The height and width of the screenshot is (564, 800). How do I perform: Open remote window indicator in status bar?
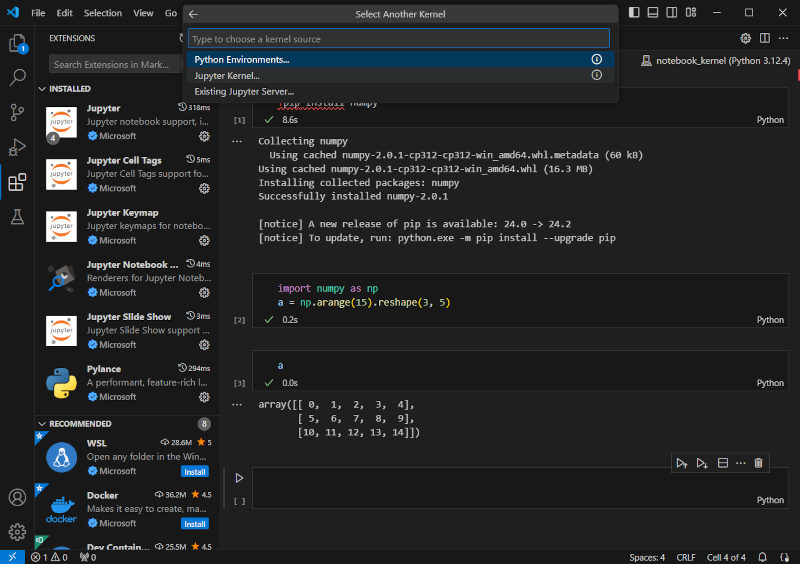point(12,557)
